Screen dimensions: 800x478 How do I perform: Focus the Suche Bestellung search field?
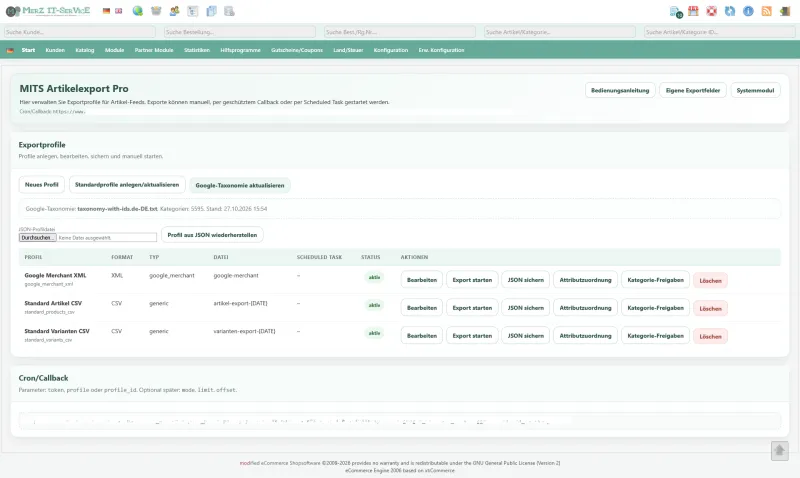tap(240, 32)
